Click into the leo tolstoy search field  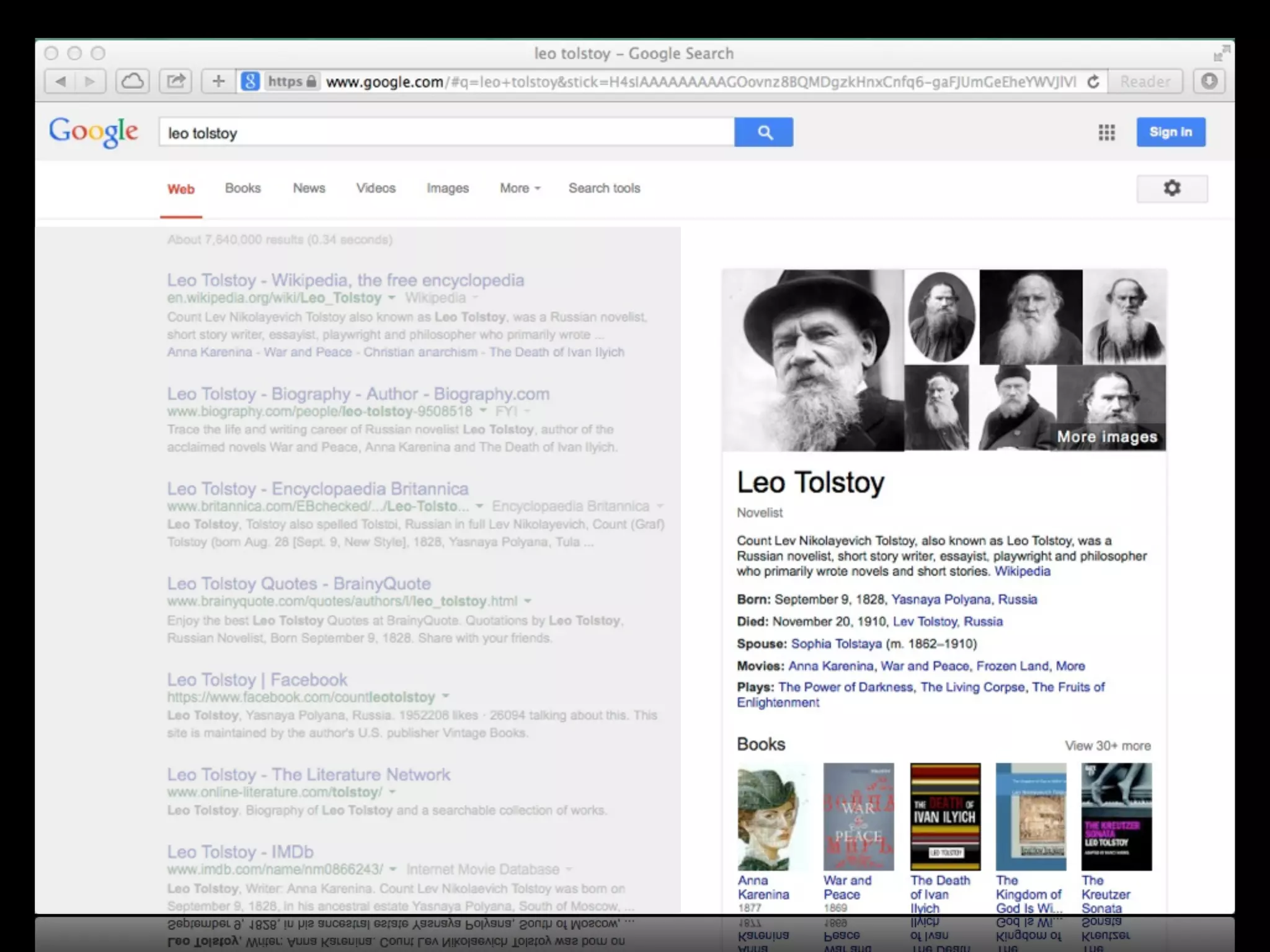tap(446, 133)
